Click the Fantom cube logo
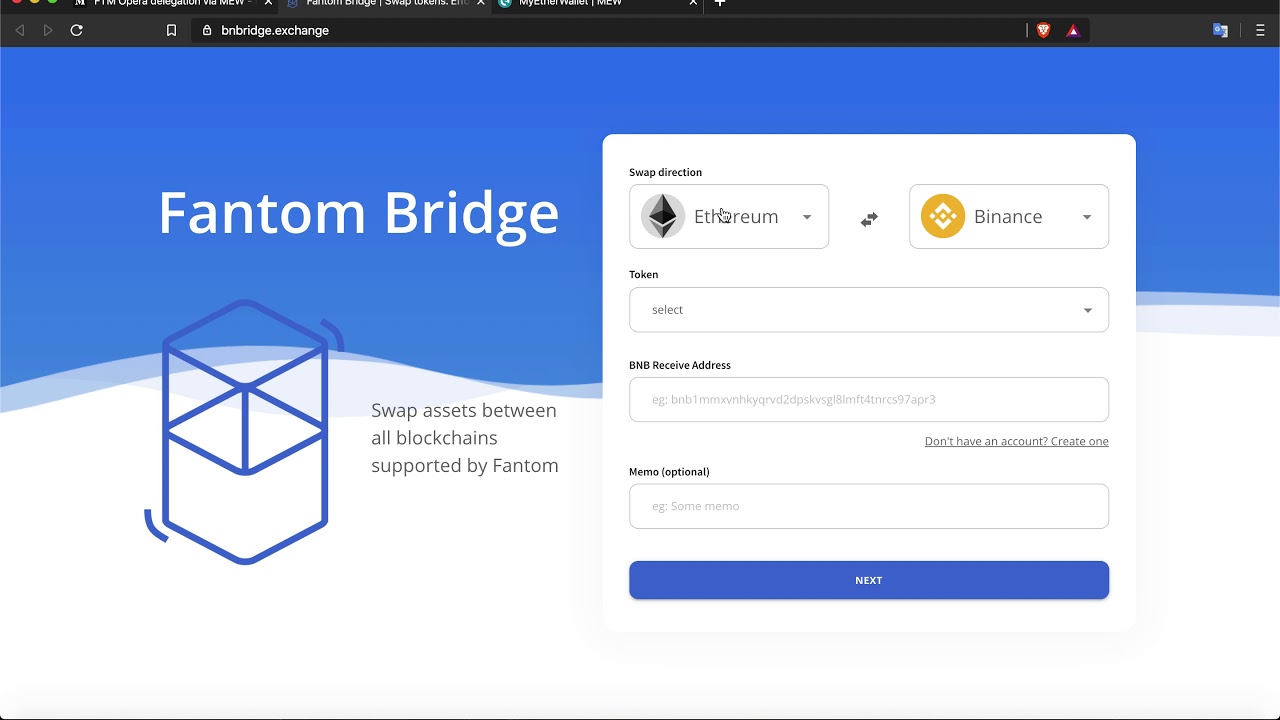 [x=245, y=431]
